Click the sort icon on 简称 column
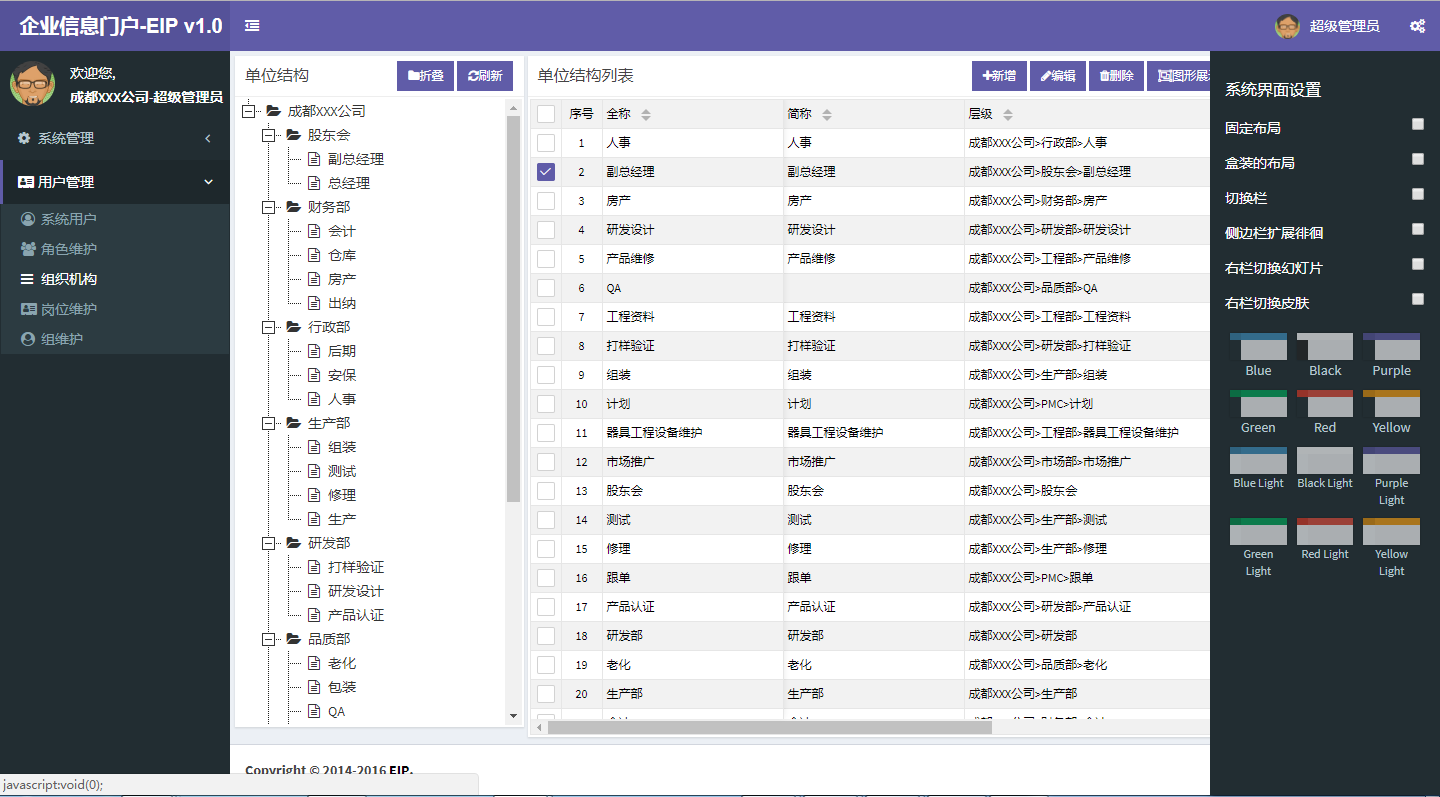Screen dimensions: 1440x797 point(827,114)
